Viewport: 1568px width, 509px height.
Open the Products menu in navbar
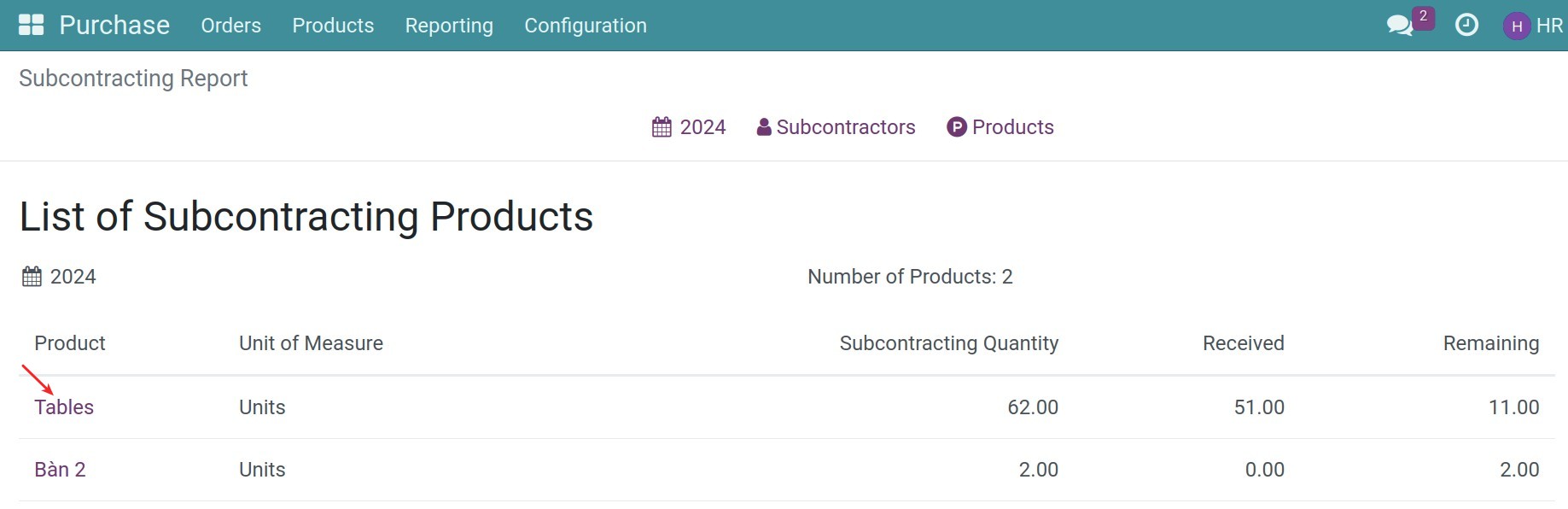[x=333, y=26]
